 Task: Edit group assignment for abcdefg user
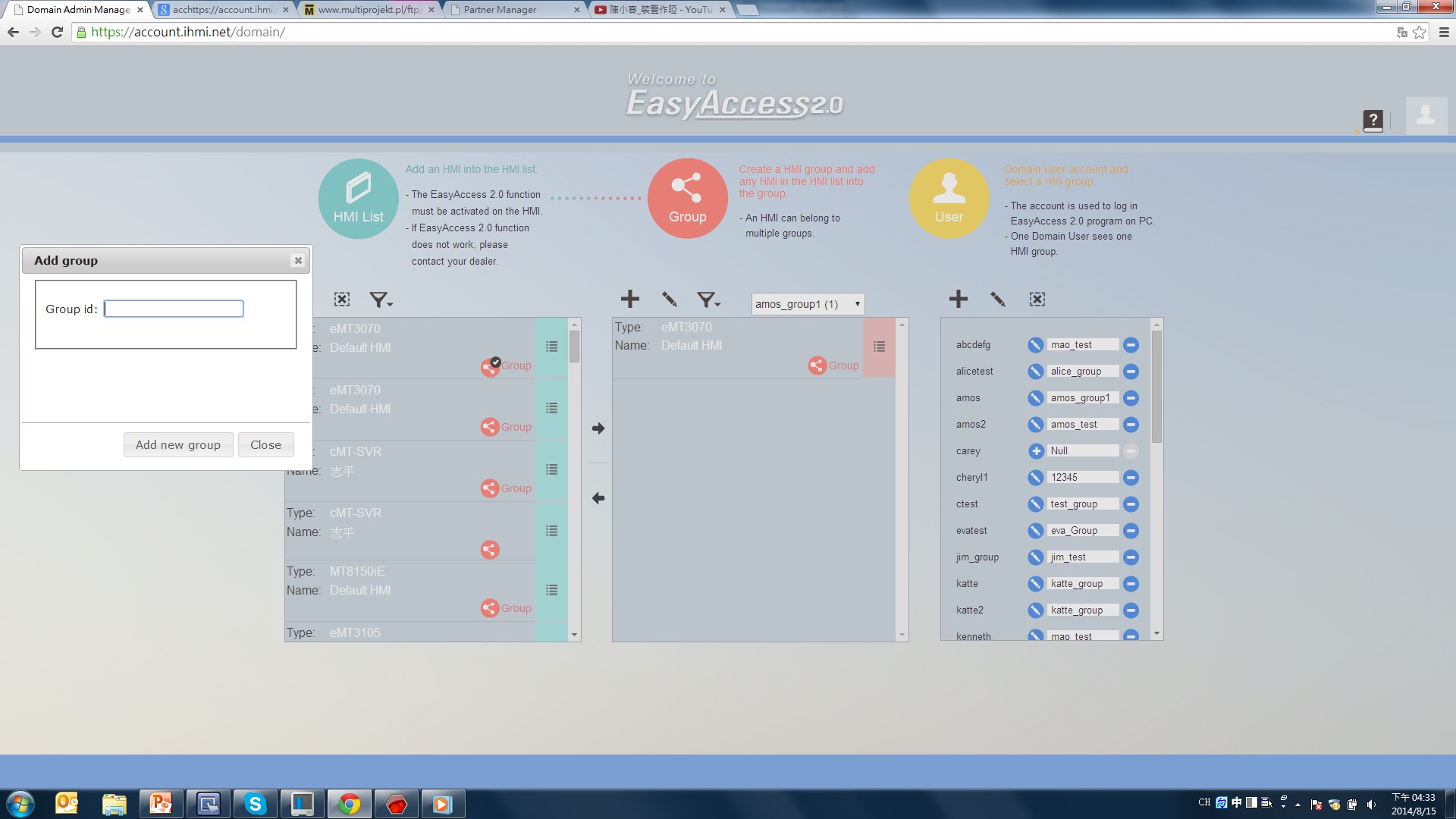1035,345
